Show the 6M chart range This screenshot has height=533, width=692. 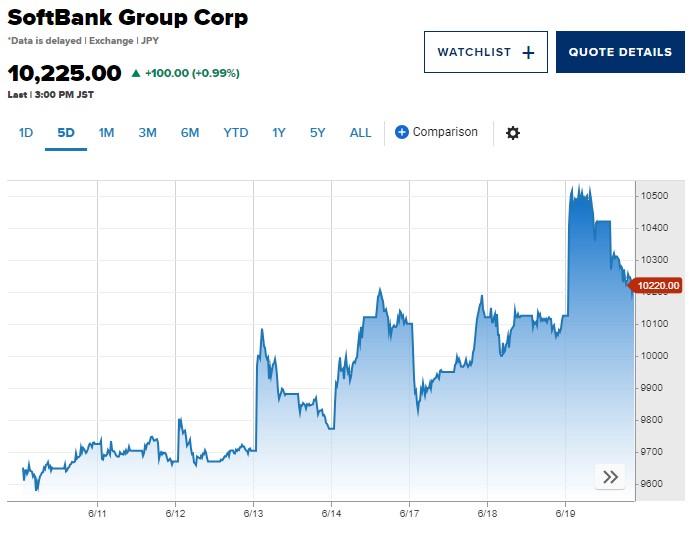click(190, 133)
